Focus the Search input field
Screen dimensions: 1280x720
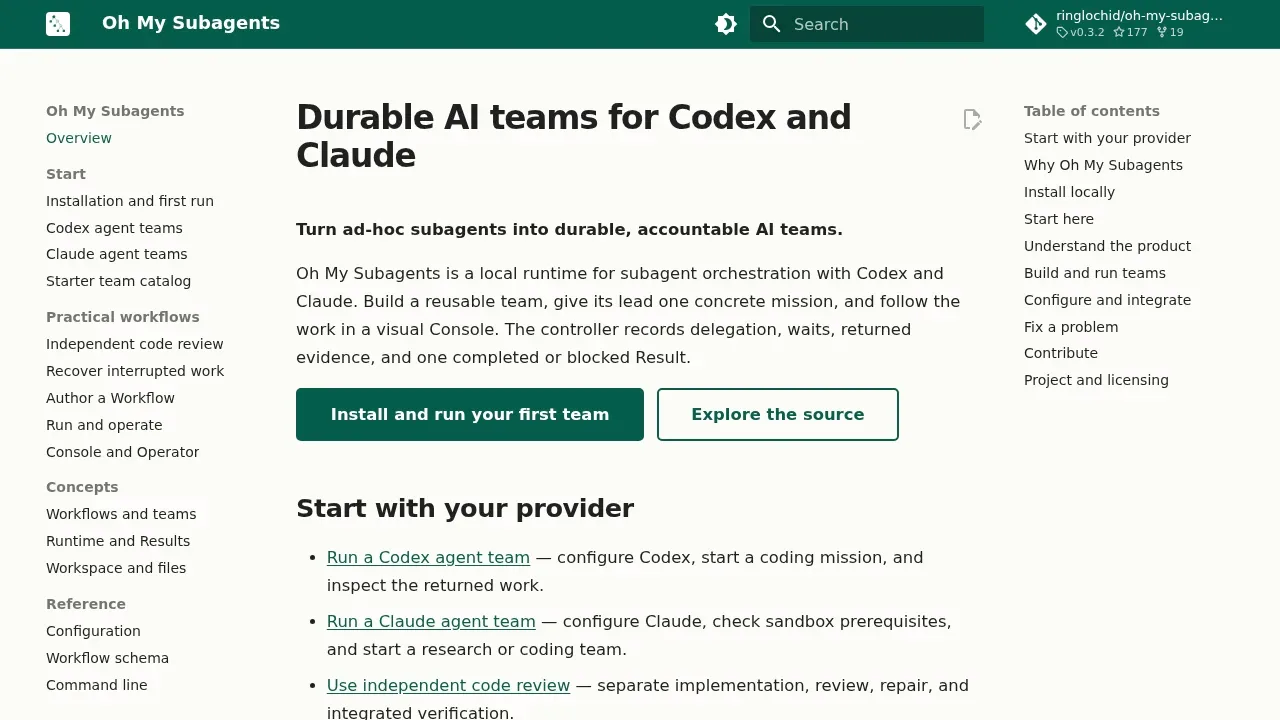pos(867,24)
